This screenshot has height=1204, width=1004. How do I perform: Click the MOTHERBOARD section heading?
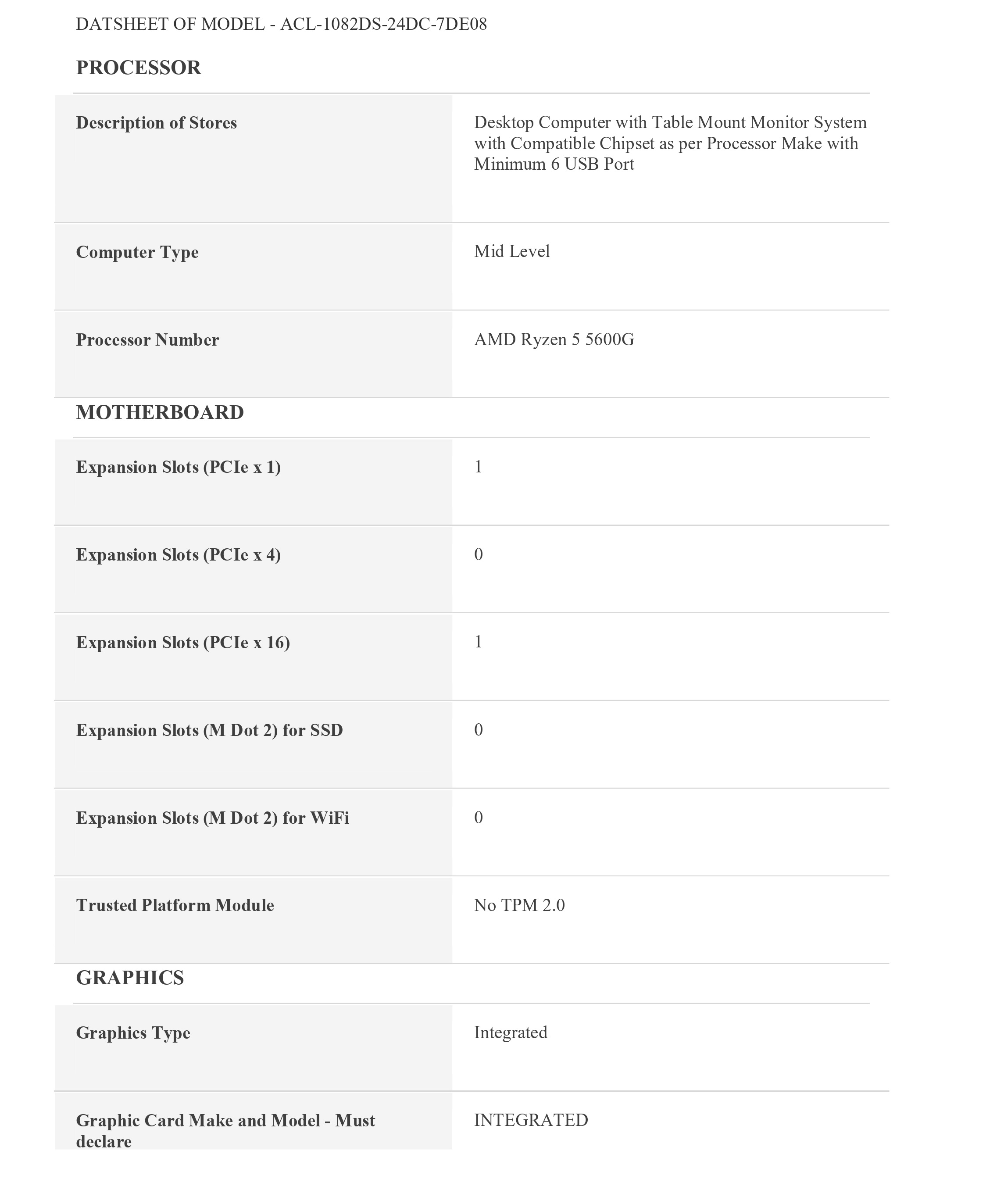point(159,412)
